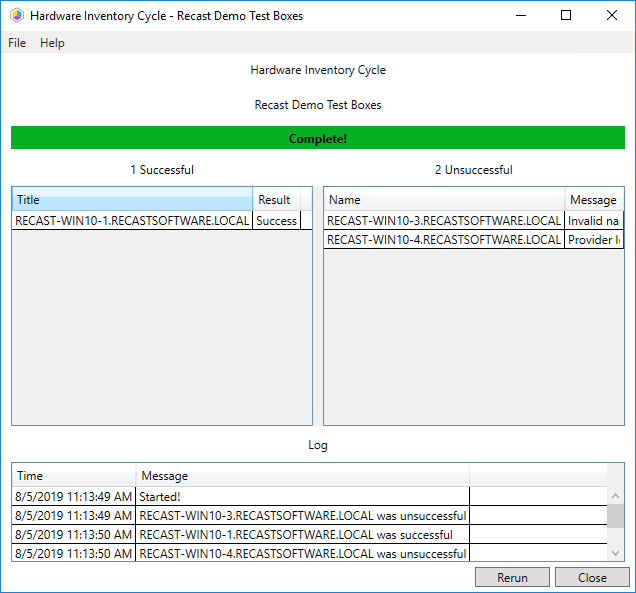Screen dimensions: 636x593
Task: Click the log scrollbar up arrow
Action: (615, 496)
